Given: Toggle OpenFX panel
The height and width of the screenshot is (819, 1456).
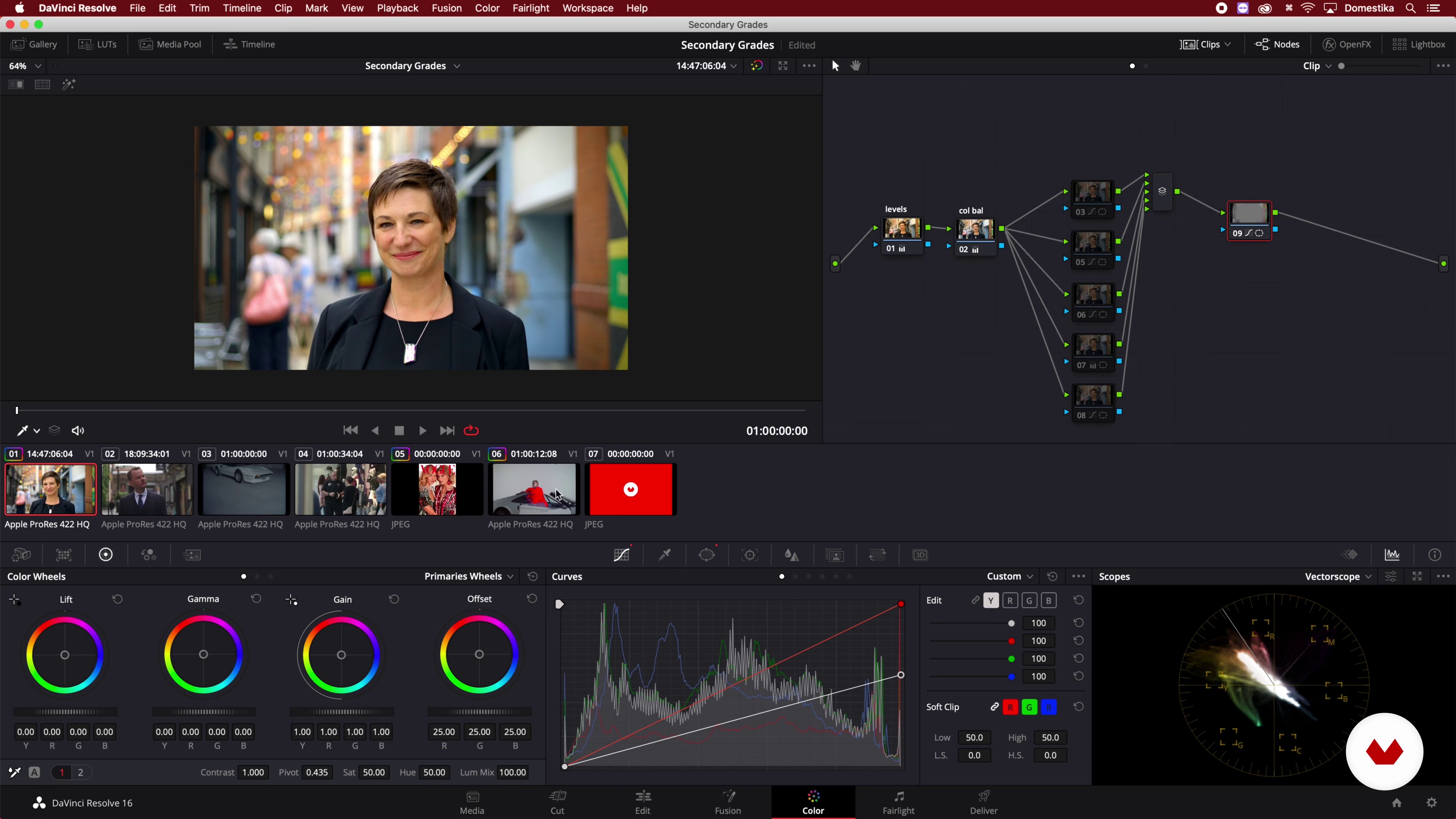Looking at the screenshot, I should pos(1347,44).
